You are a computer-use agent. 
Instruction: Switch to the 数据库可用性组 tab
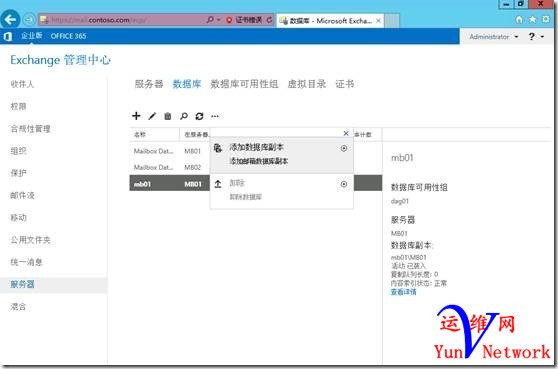coord(244,84)
